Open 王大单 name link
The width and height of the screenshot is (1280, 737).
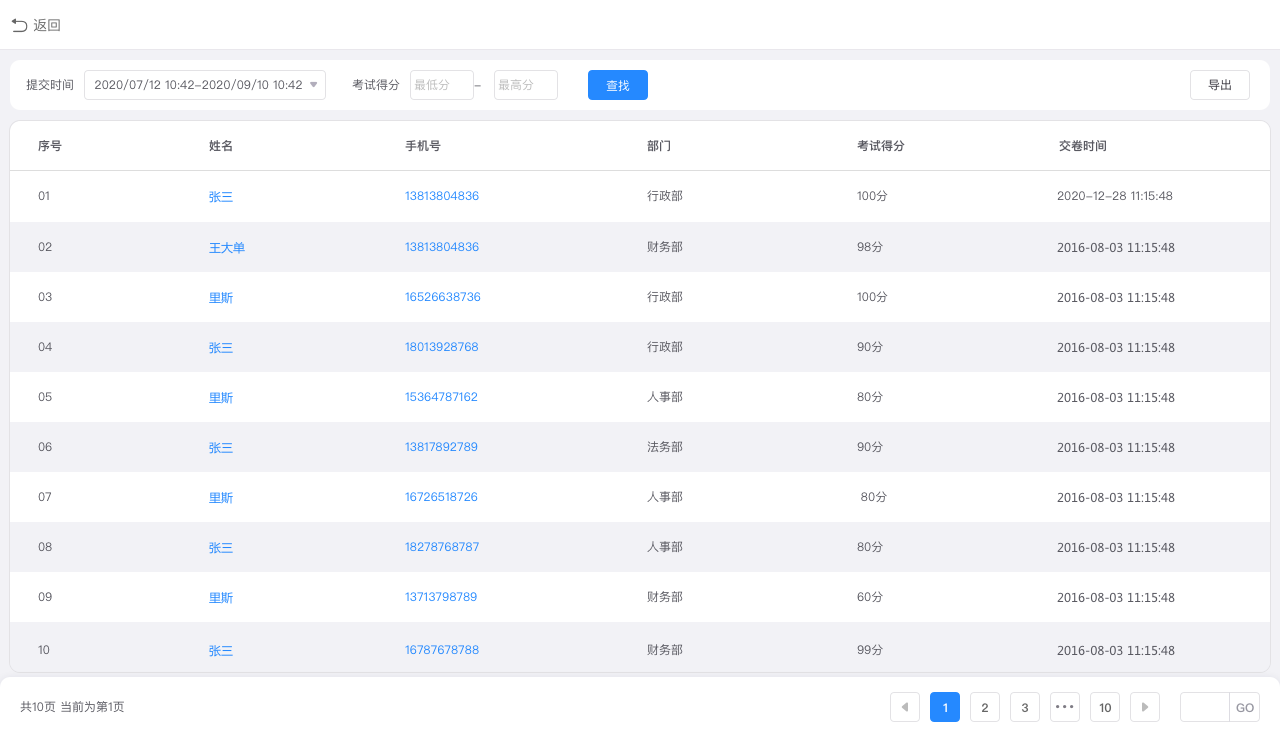[226, 248]
